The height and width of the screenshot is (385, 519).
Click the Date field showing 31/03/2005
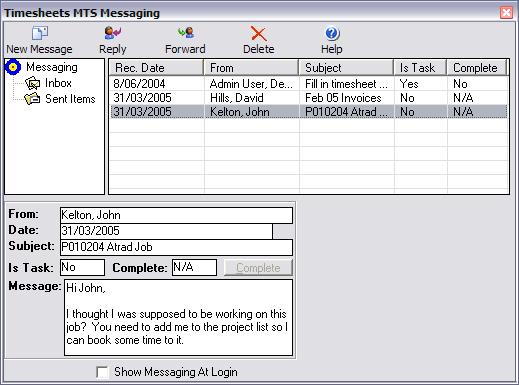point(166,231)
